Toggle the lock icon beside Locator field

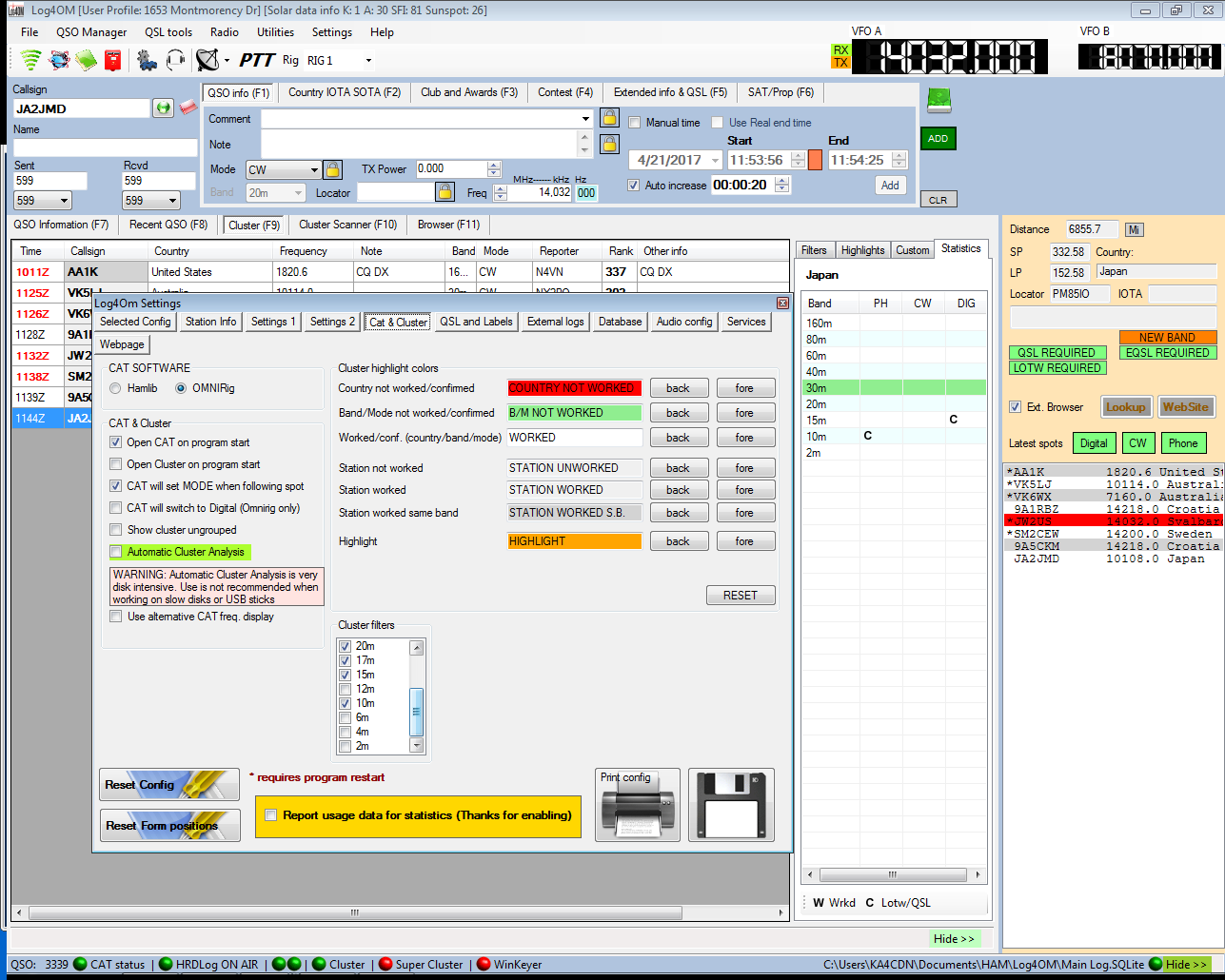click(445, 191)
